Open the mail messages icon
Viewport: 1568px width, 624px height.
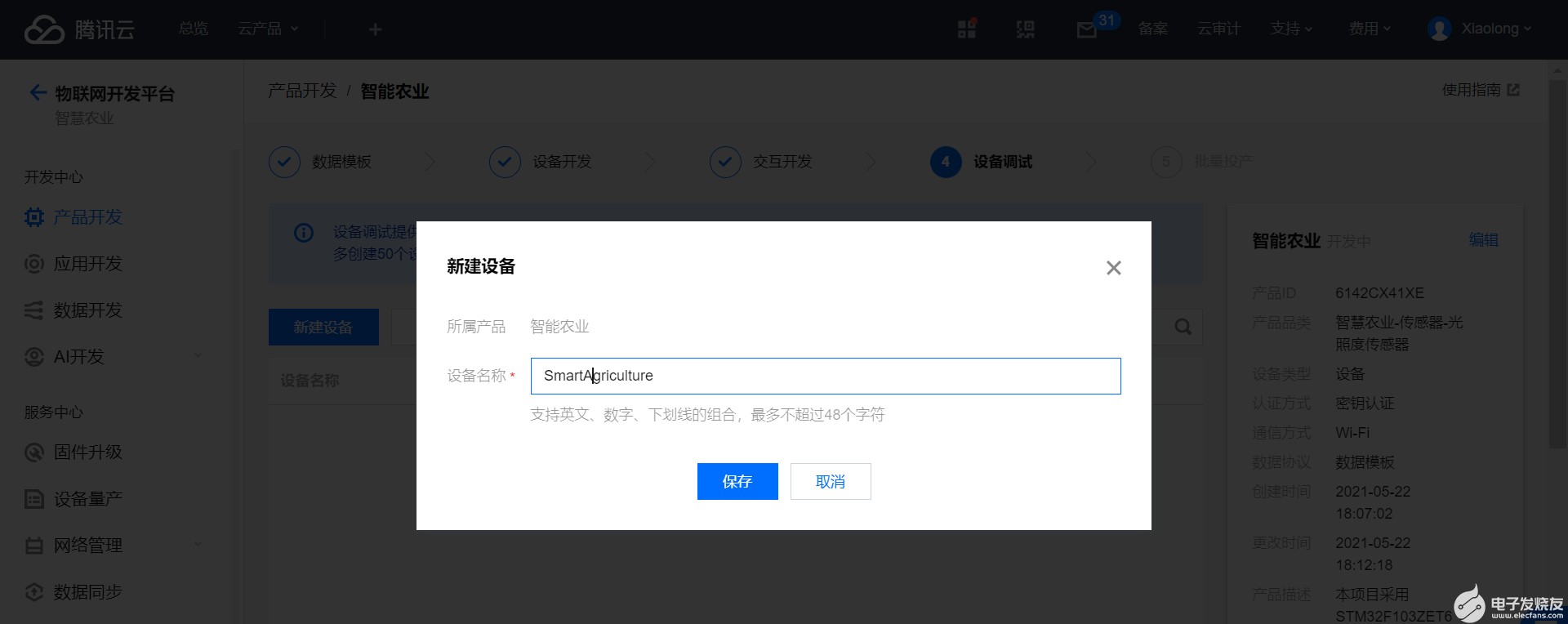click(1086, 31)
